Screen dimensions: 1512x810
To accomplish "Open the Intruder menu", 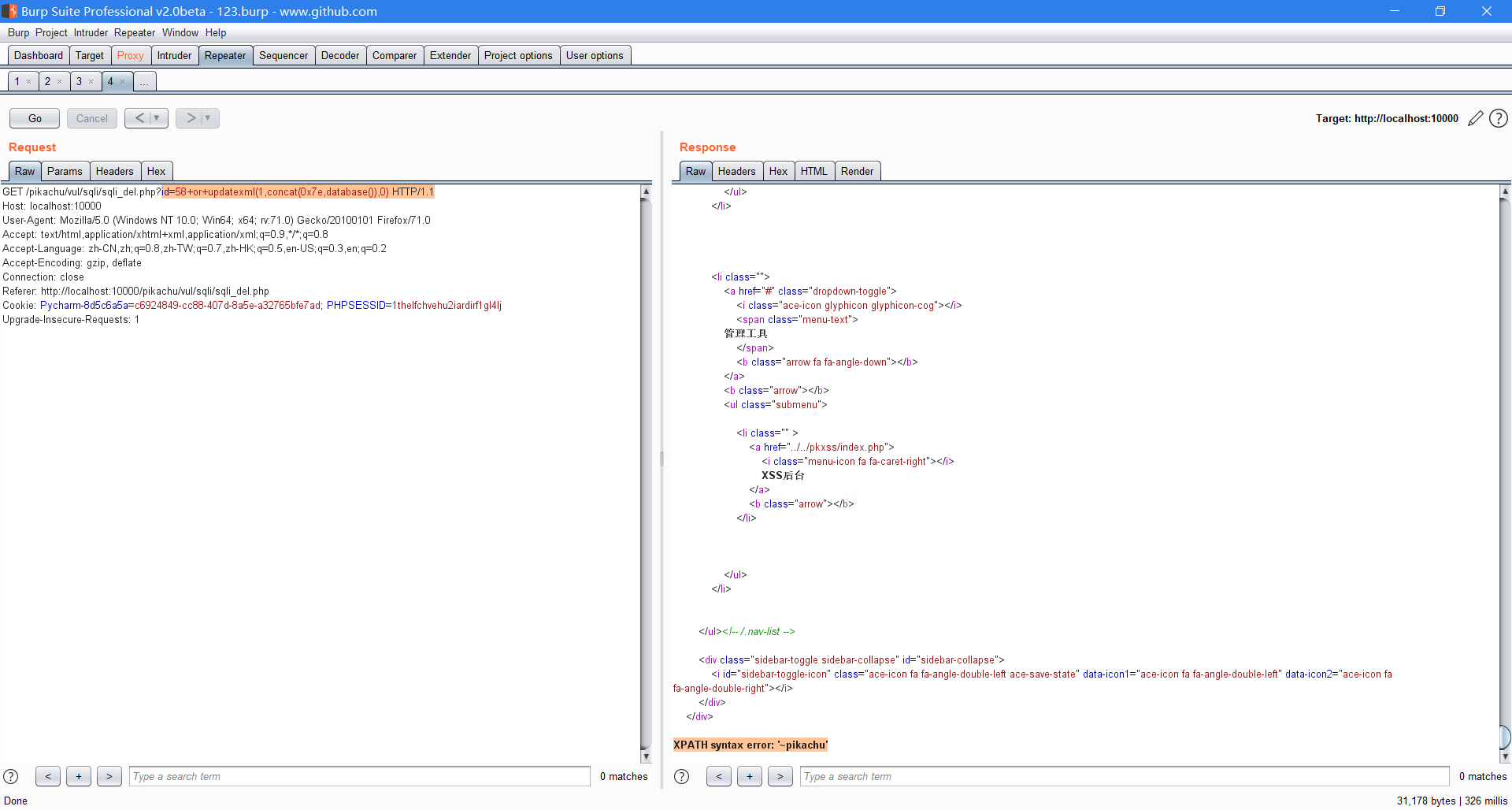I will tap(91, 32).
